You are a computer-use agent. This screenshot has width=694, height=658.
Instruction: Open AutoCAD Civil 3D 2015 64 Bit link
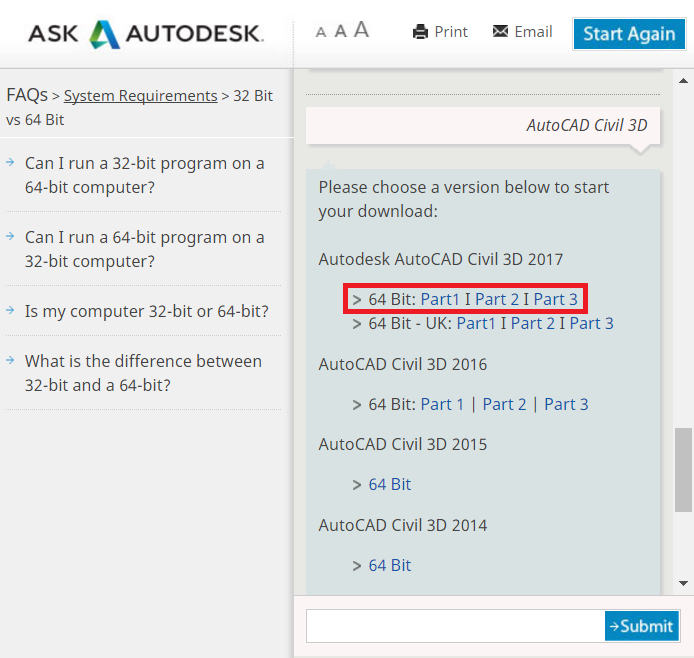click(x=389, y=484)
